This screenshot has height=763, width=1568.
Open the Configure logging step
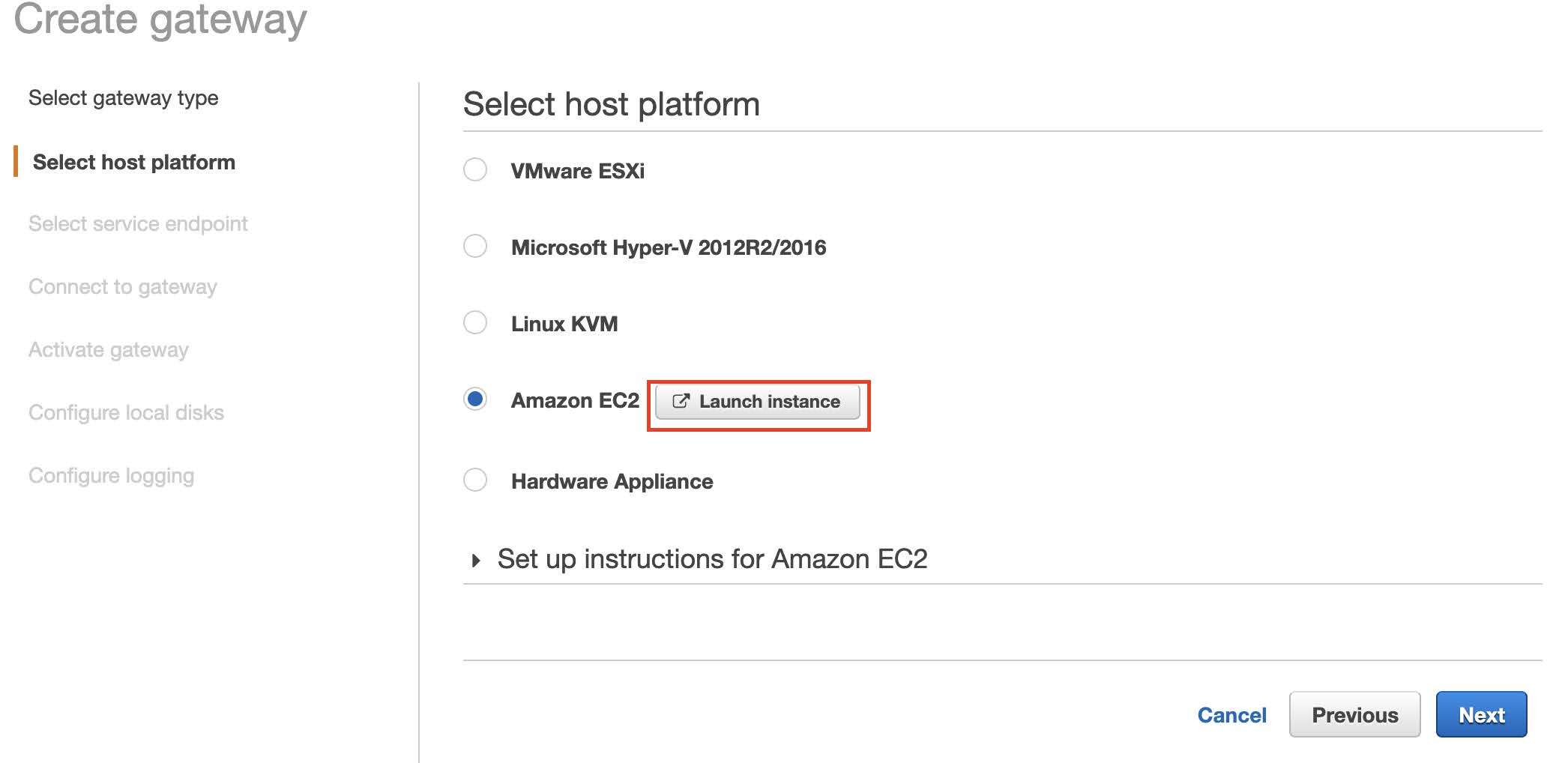112,476
